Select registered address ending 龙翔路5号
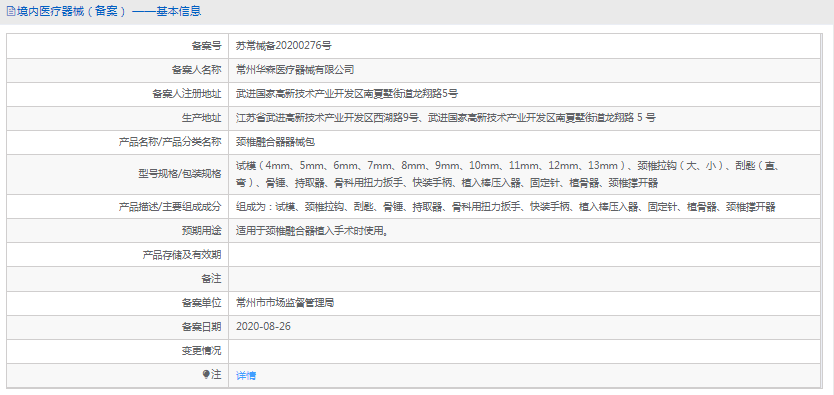 coord(347,94)
